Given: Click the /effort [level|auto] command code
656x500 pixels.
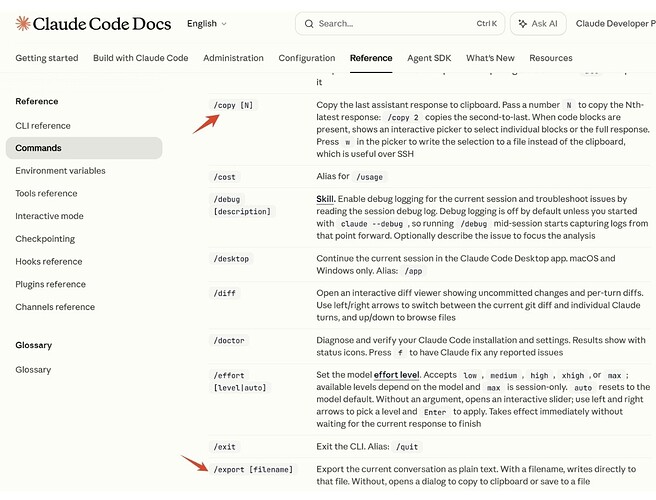Looking at the screenshot, I should coord(240,382).
